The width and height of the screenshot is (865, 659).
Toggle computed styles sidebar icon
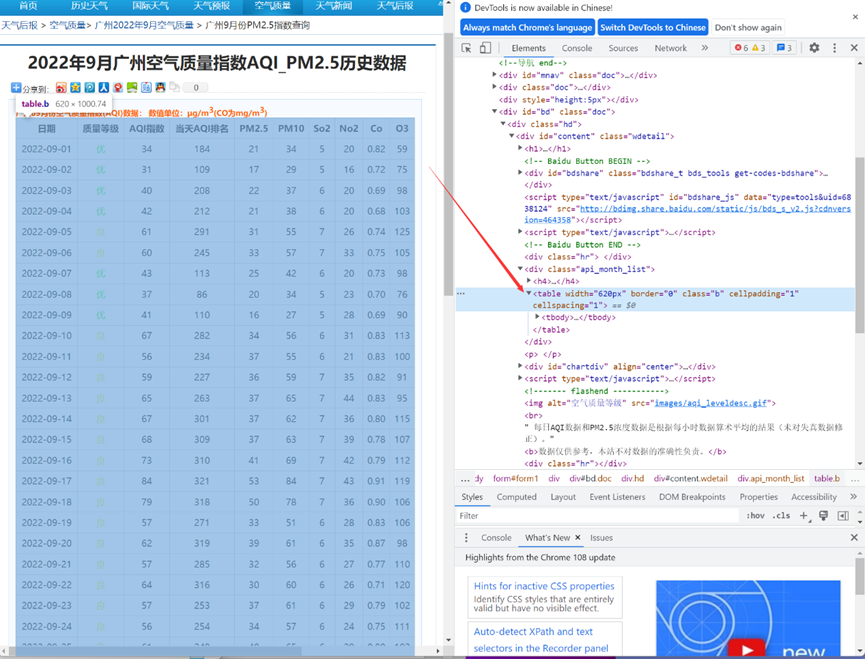(x=843, y=516)
